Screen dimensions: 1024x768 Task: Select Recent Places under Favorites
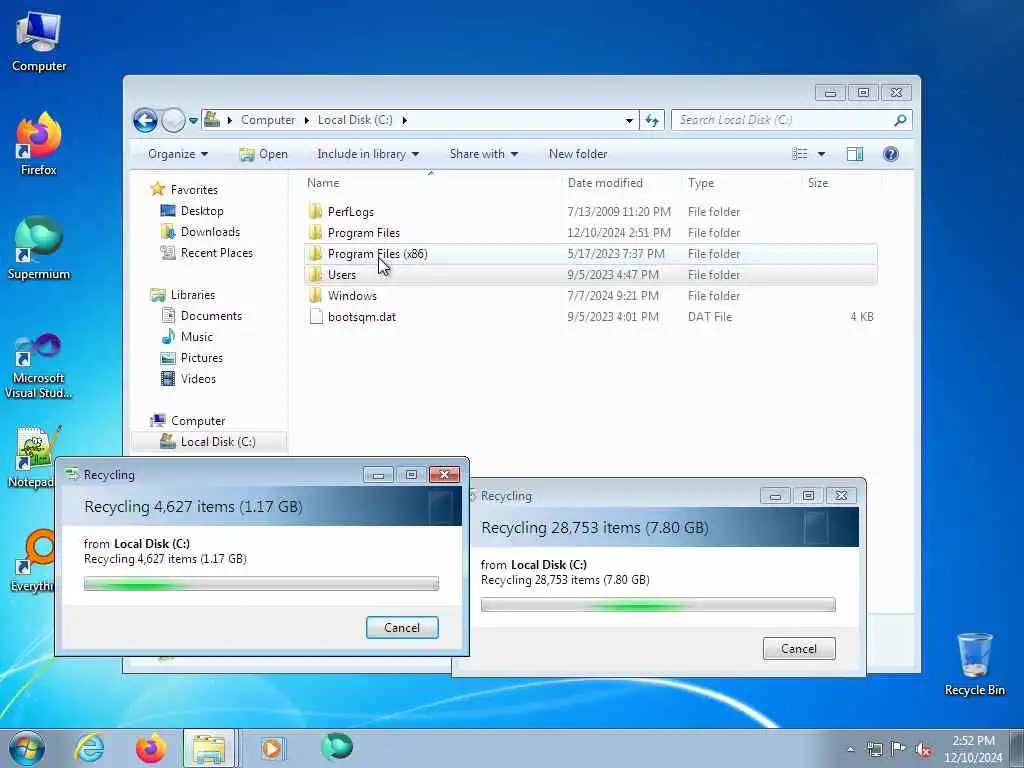206,253
